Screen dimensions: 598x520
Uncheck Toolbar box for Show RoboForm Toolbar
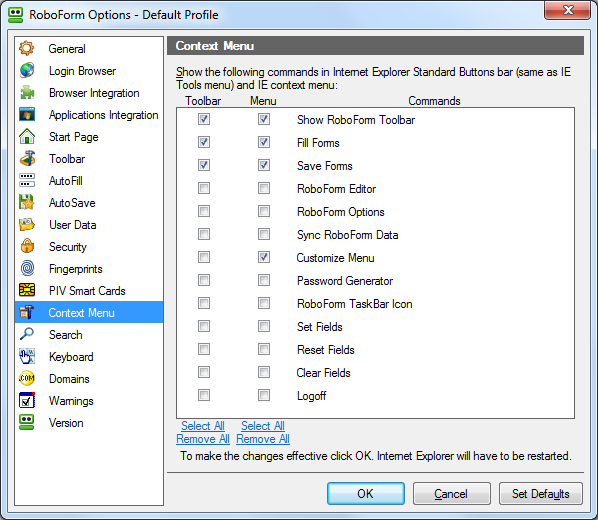pyautogui.click(x=204, y=119)
